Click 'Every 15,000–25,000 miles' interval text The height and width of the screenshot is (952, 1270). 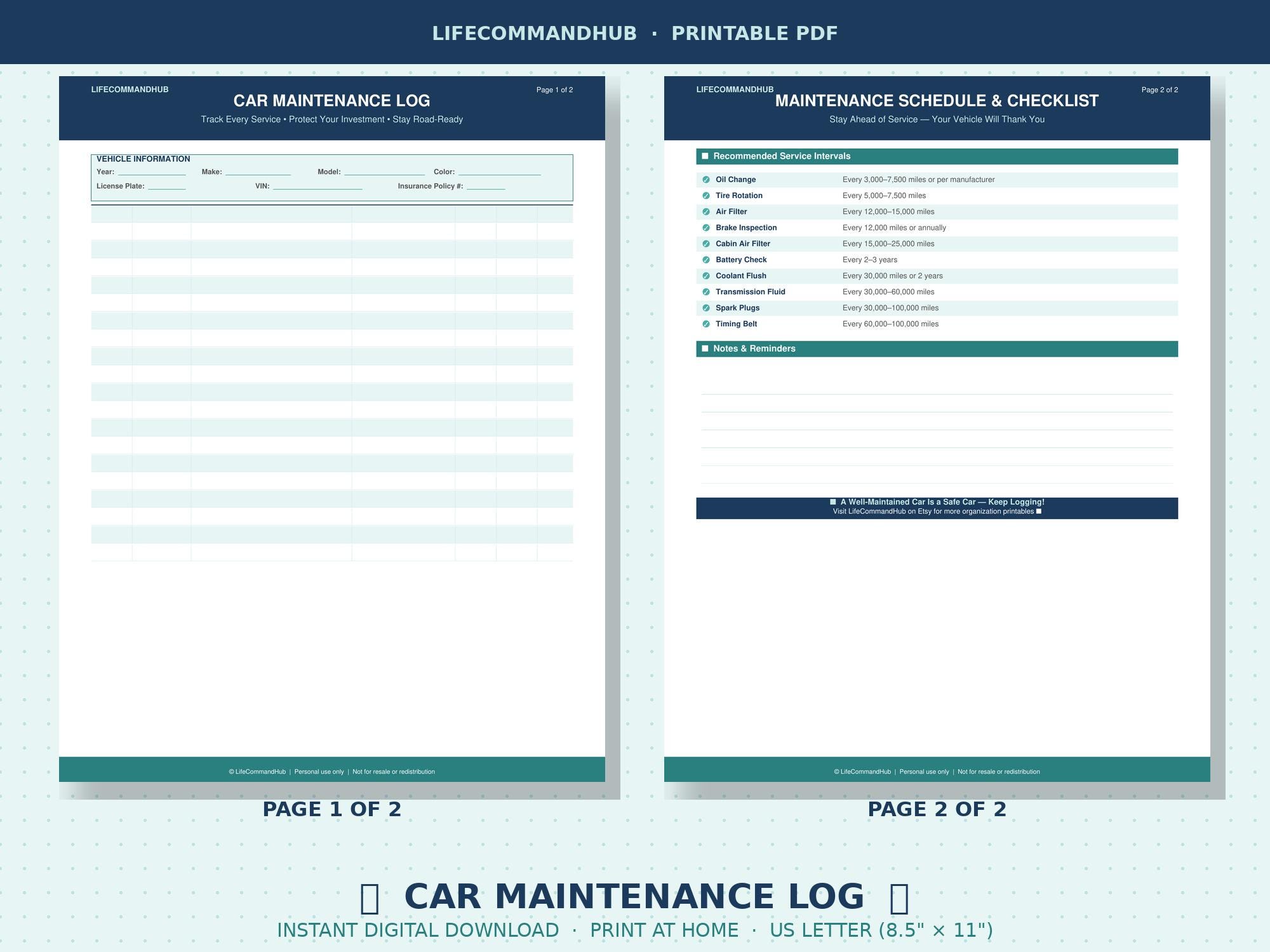click(x=888, y=244)
